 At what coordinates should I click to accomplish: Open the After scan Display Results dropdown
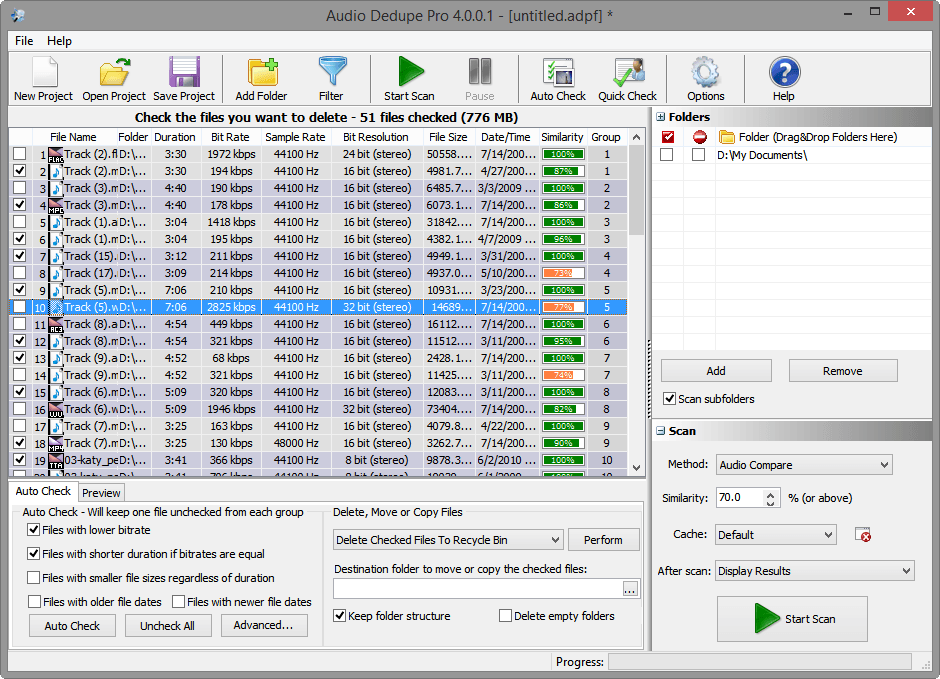pos(815,571)
